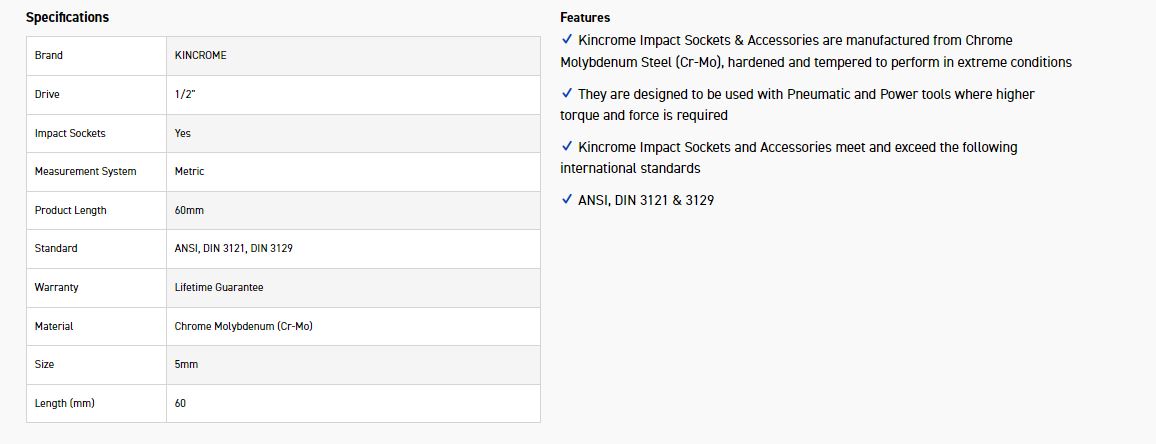1156x444 pixels.
Task: Click the Brand row label
Action: point(48,56)
